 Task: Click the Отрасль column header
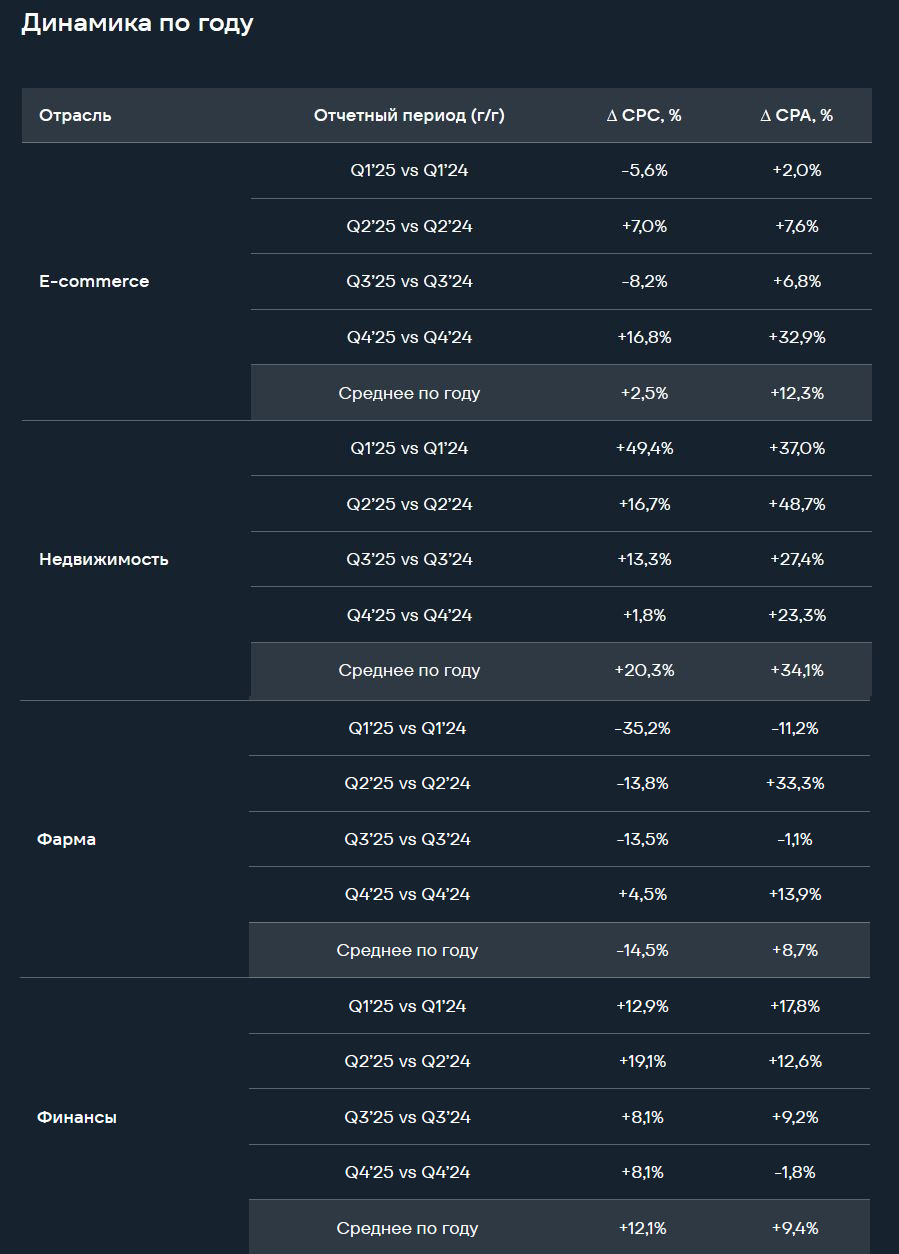click(x=75, y=115)
